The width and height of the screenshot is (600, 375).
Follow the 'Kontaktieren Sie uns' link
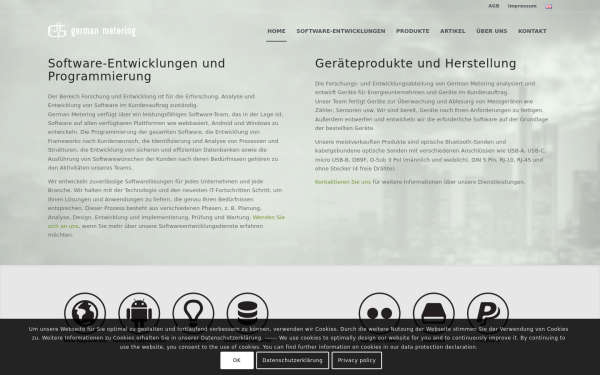343,182
